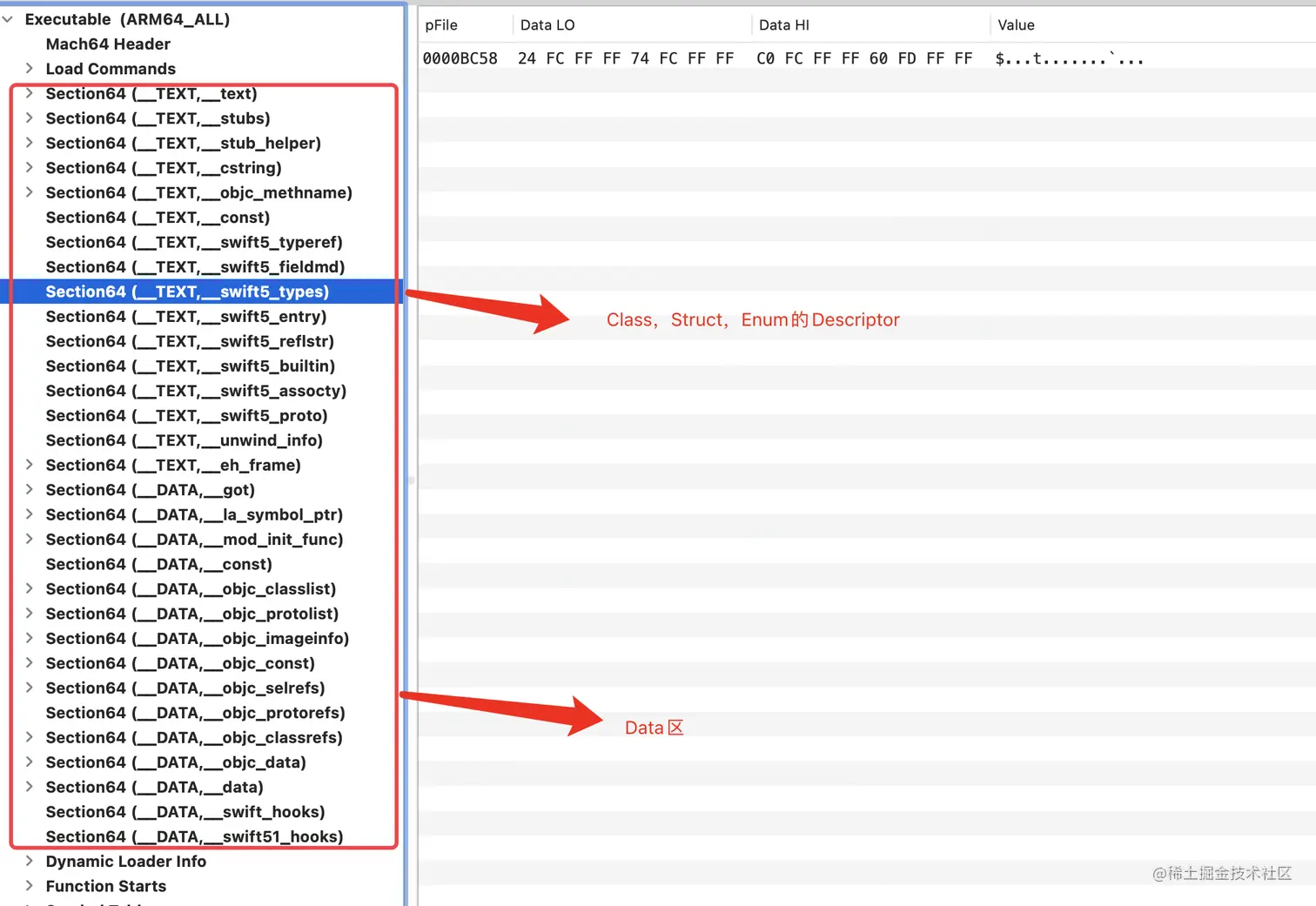Select Section64 (__TEXT,__swift5_typeref) row

tap(202, 242)
